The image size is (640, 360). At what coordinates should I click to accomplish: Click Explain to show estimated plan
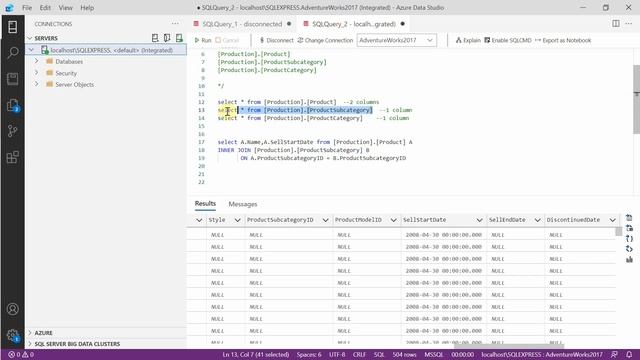pos(468,40)
